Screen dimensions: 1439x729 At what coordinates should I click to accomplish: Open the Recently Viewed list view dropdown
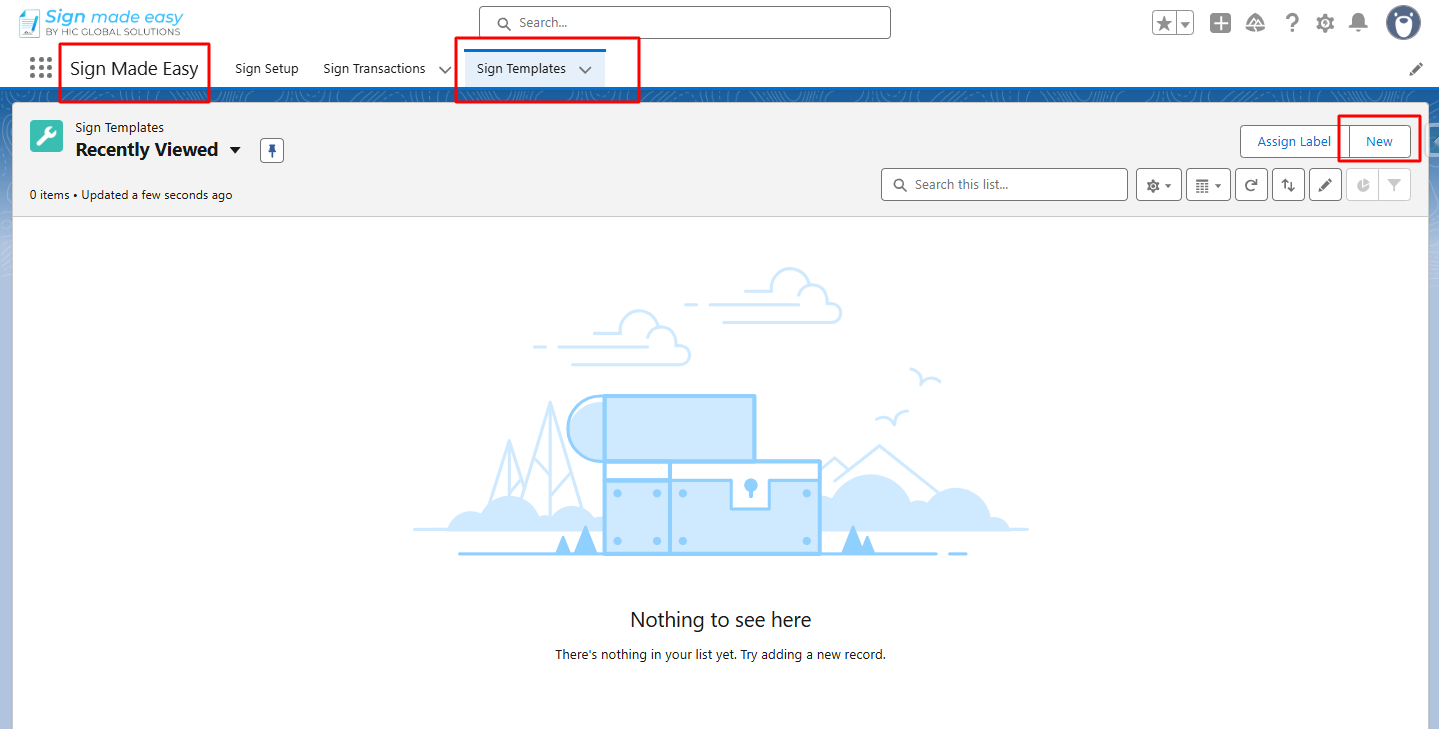tap(235, 150)
